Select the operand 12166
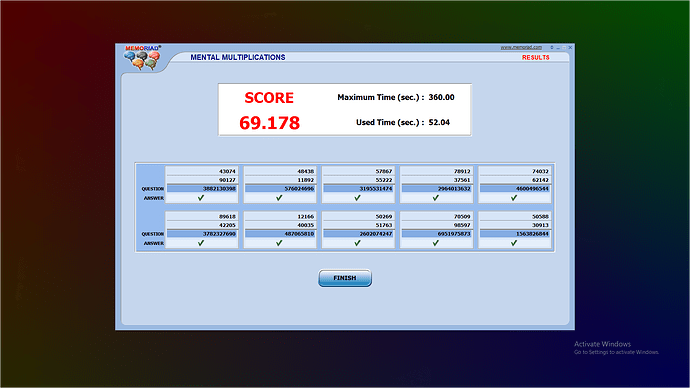The image size is (690, 388). click(x=305, y=216)
